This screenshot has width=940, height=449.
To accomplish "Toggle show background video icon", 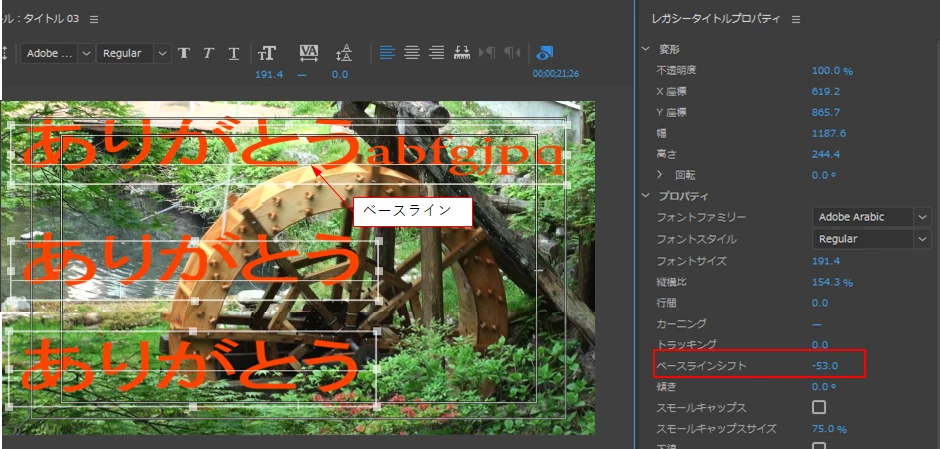I will [x=544, y=53].
